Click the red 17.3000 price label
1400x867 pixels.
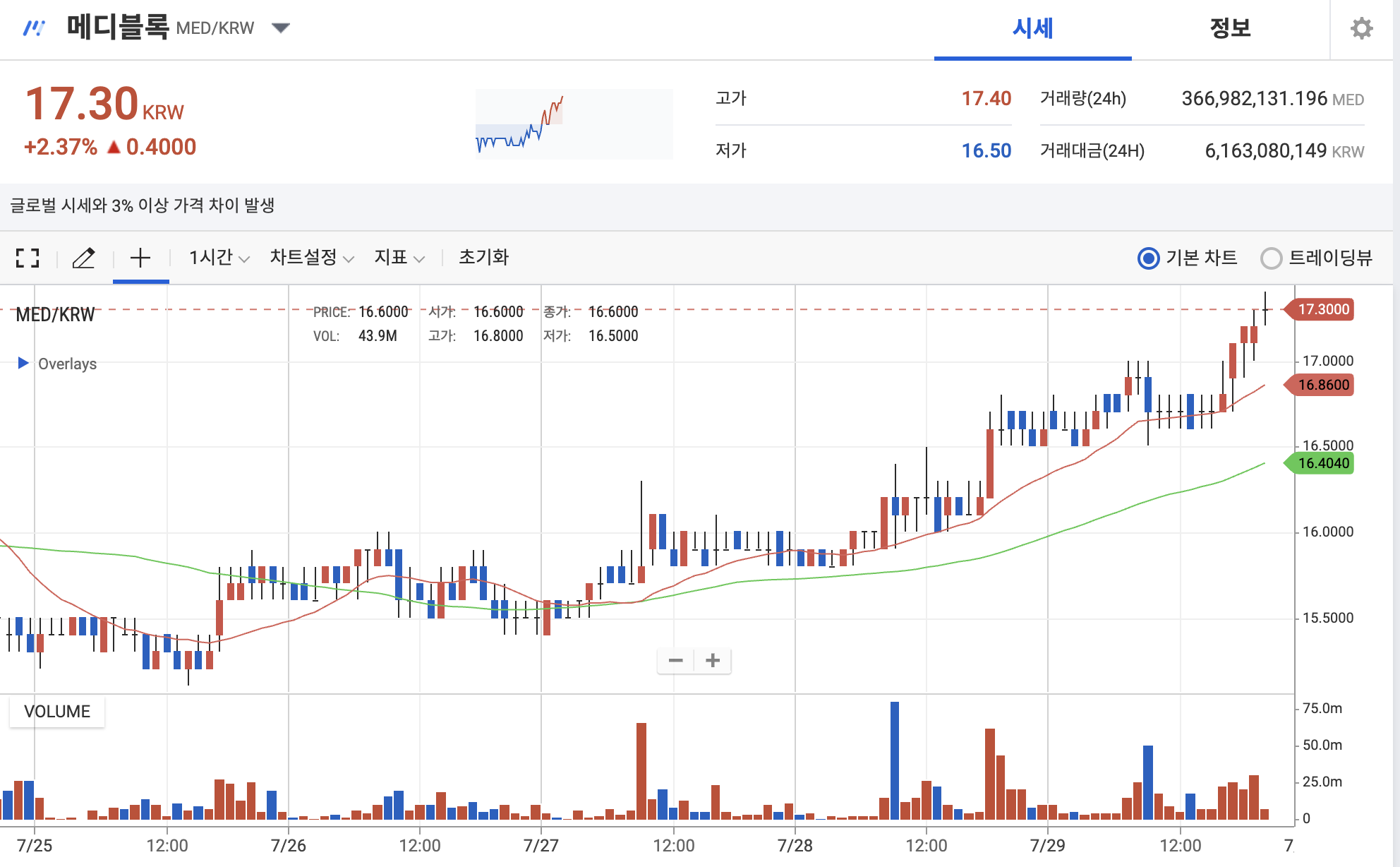pos(1322,309)
